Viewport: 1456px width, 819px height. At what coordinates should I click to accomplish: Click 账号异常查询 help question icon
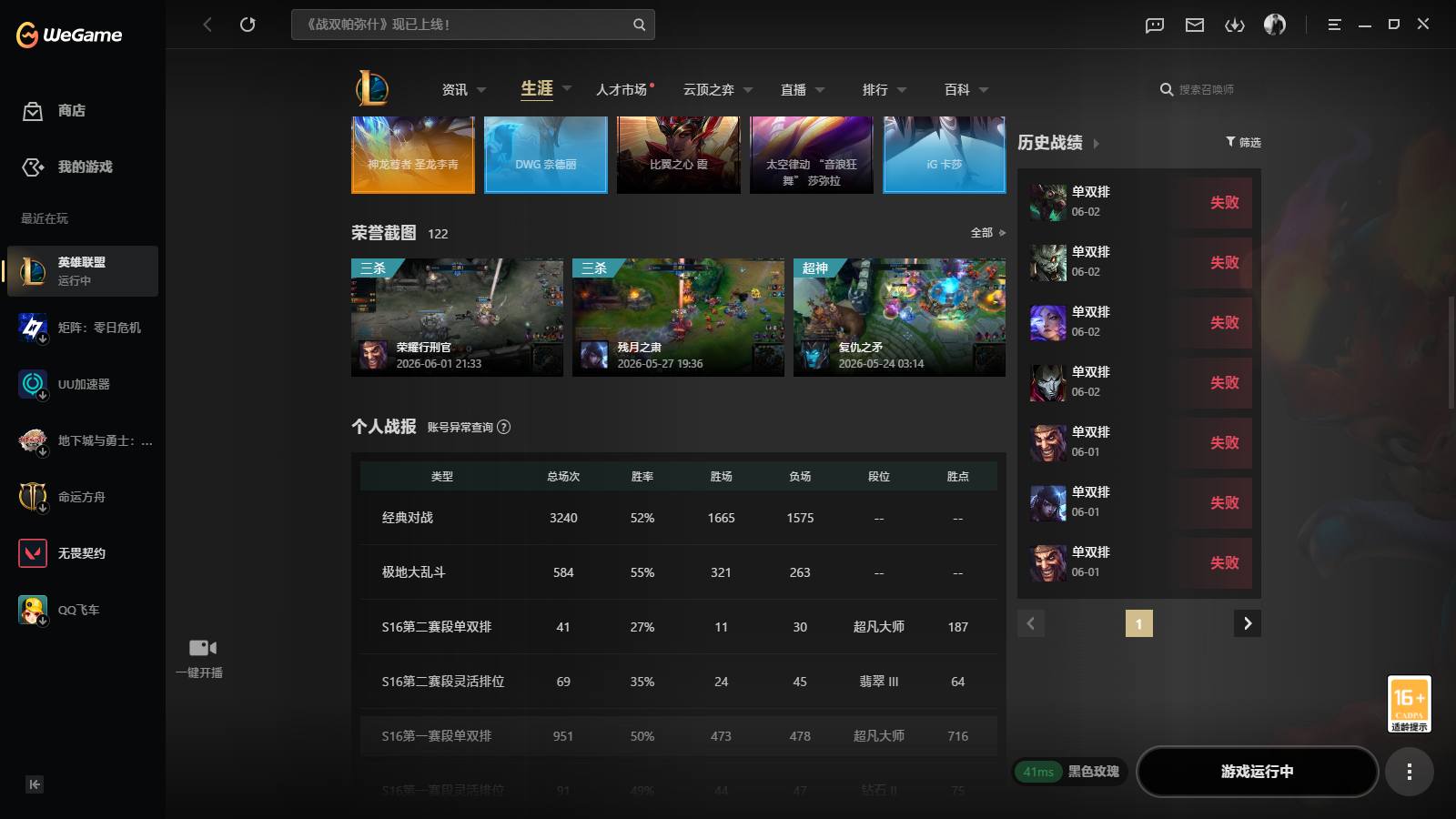pos(504,427)
